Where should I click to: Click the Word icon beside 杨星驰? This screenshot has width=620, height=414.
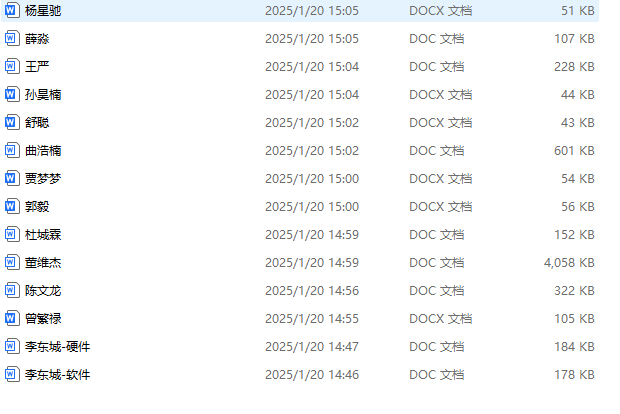(x=12, y=10)
